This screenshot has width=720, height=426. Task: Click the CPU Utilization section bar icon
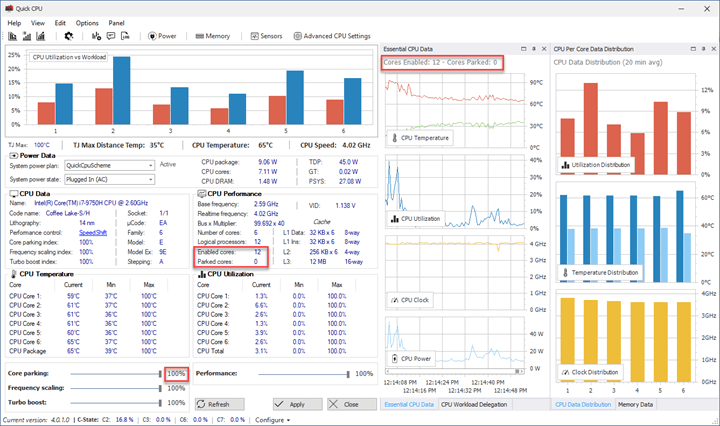tap(201, 274)
